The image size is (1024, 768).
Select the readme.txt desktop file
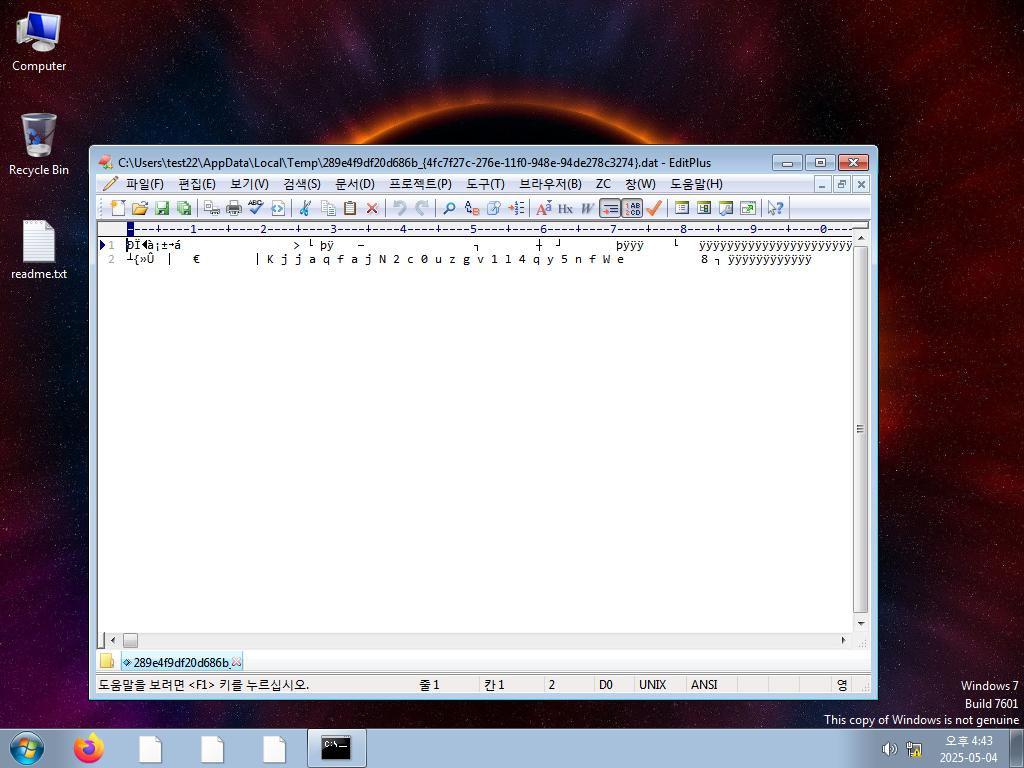39,249
